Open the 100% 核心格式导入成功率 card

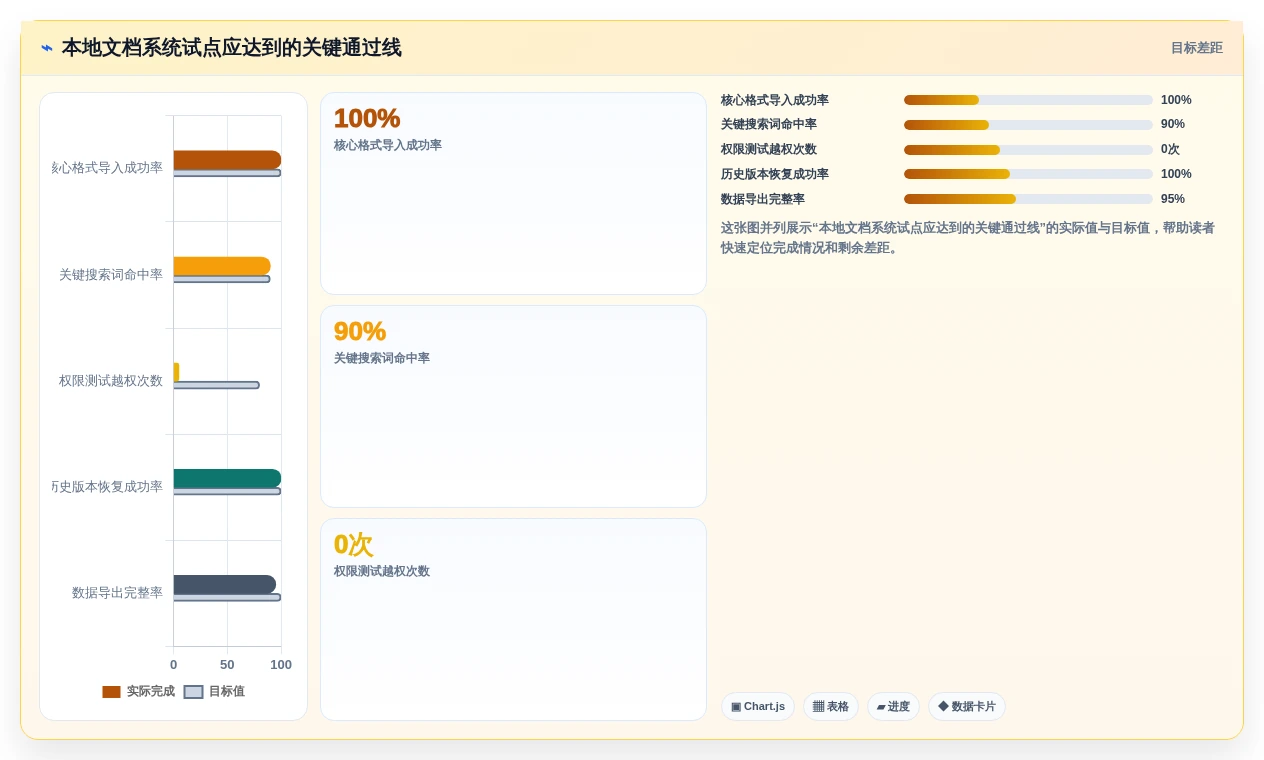click(513, 194)
